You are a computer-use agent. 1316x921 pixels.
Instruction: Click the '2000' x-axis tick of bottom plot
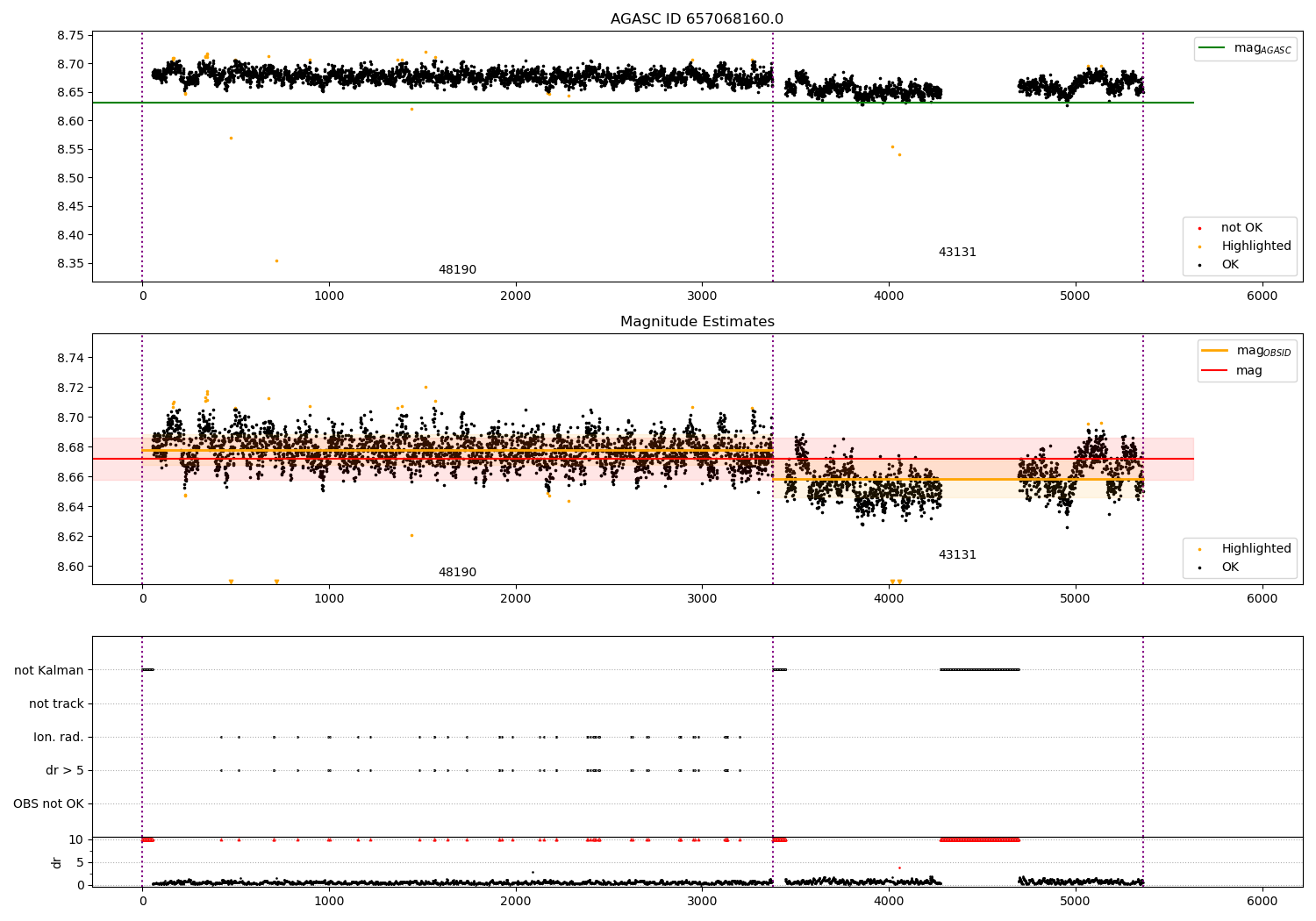tap(516, 901)
